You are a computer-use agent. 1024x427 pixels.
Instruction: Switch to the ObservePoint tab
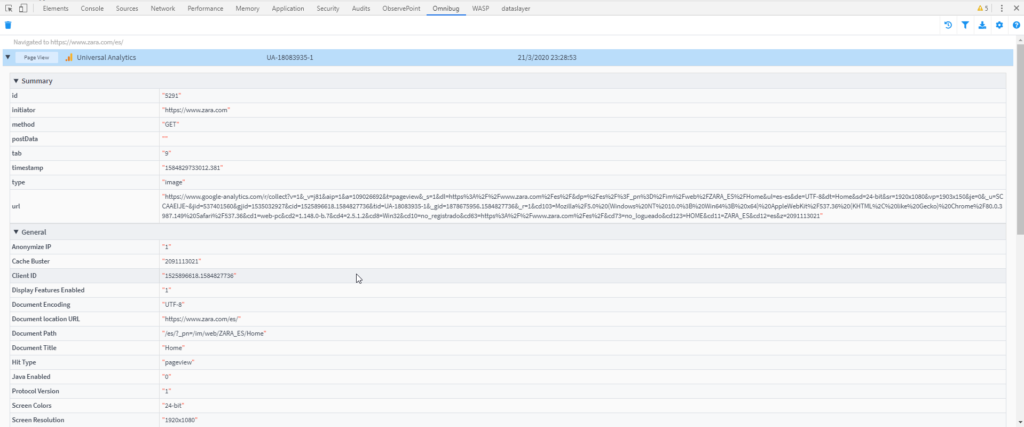click(x=401, y=8)
